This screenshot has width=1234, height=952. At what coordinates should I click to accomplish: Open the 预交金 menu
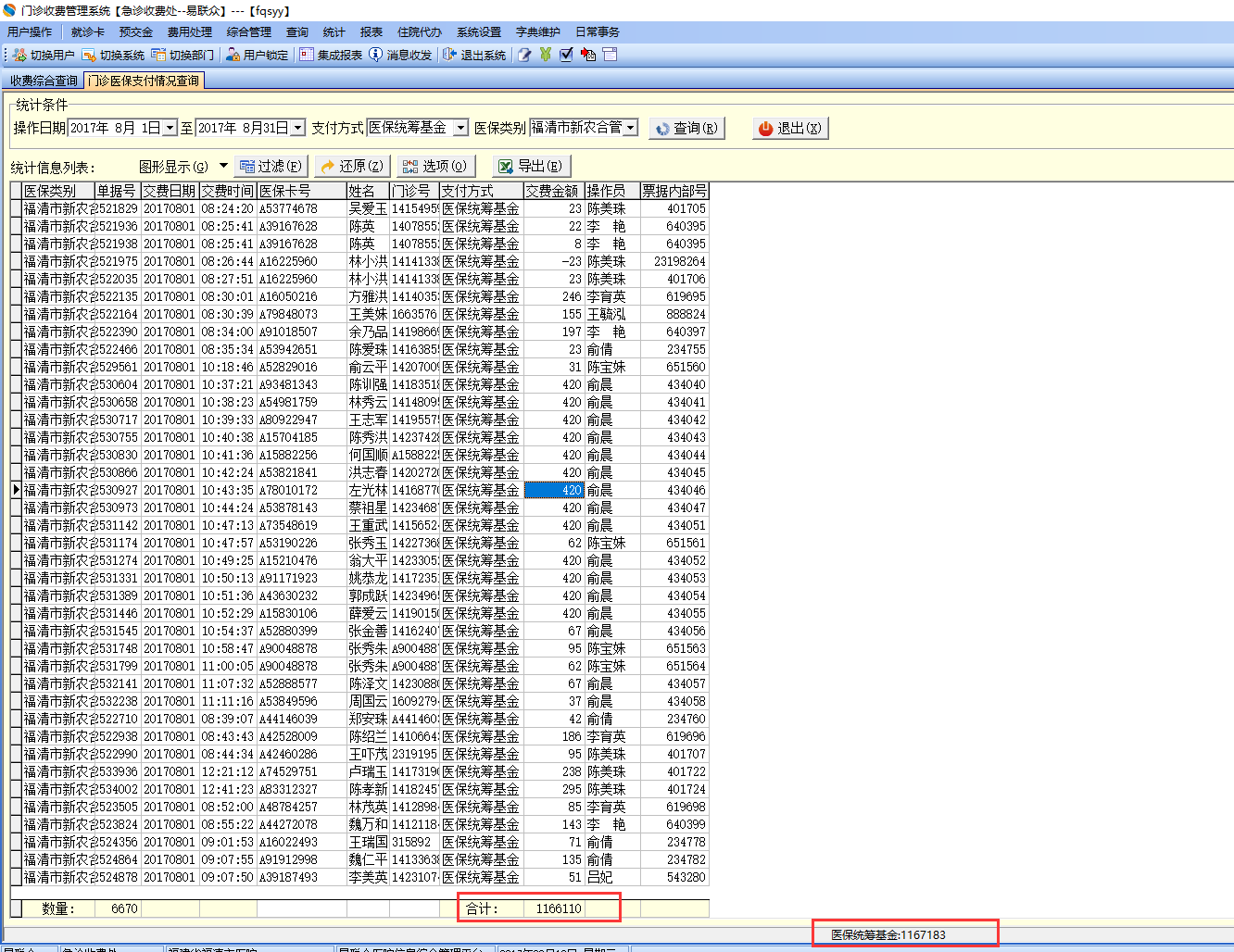coord(136,31)
